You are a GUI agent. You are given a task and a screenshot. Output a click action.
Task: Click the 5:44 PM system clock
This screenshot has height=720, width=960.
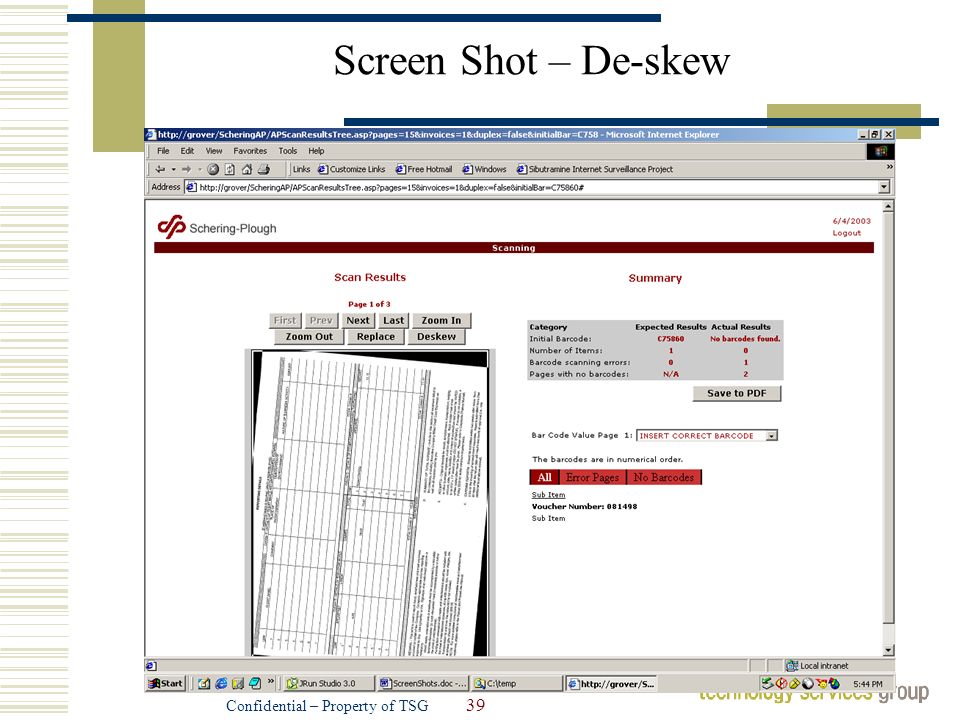pos(868,684)
